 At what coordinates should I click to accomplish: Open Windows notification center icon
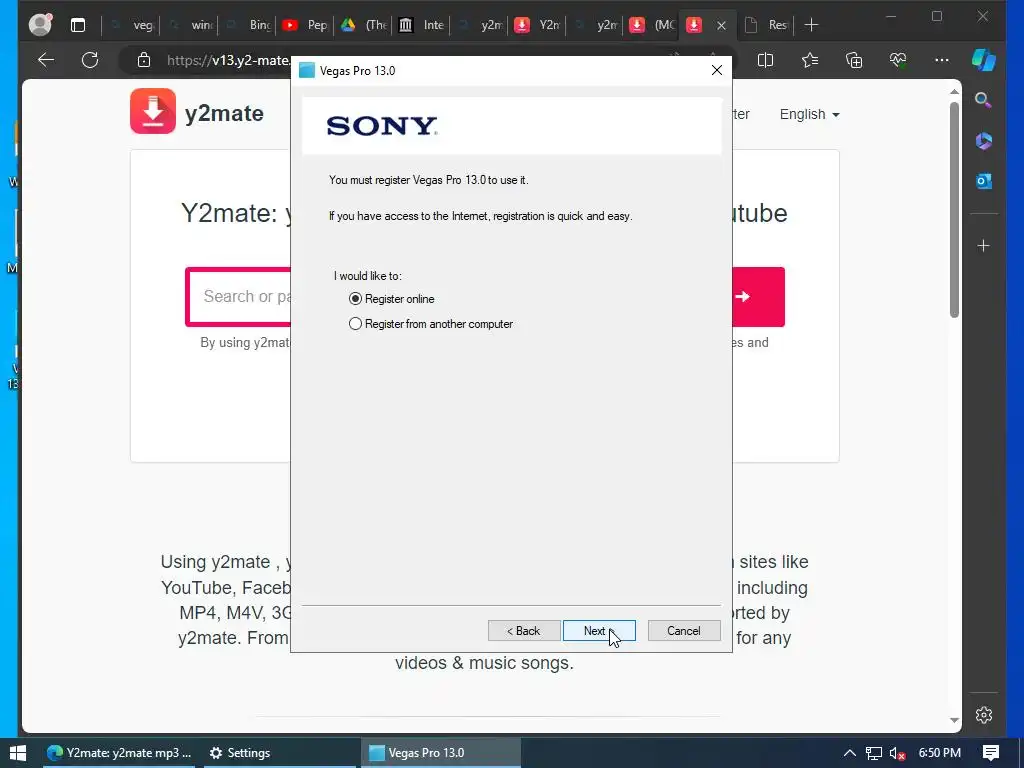tap(991, 753)
